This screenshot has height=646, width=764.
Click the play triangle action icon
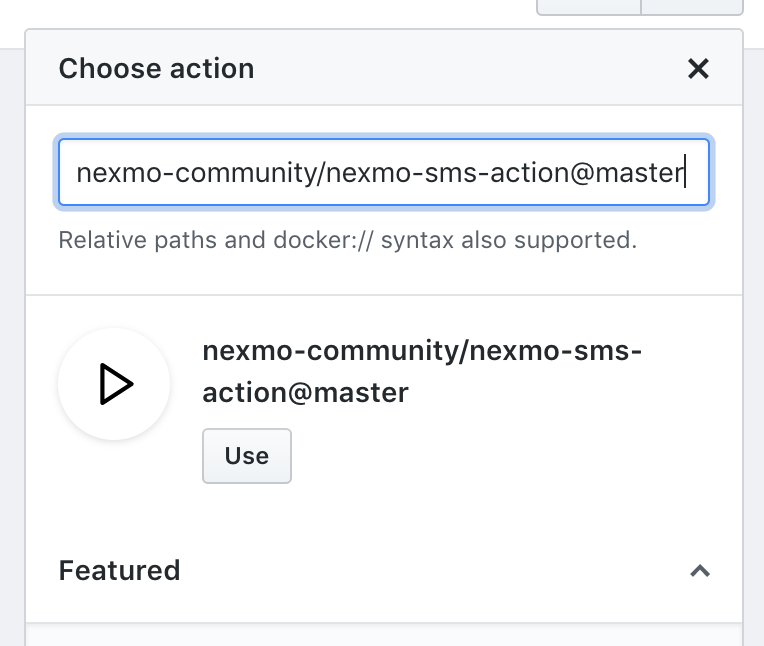[x=115, y=384]
